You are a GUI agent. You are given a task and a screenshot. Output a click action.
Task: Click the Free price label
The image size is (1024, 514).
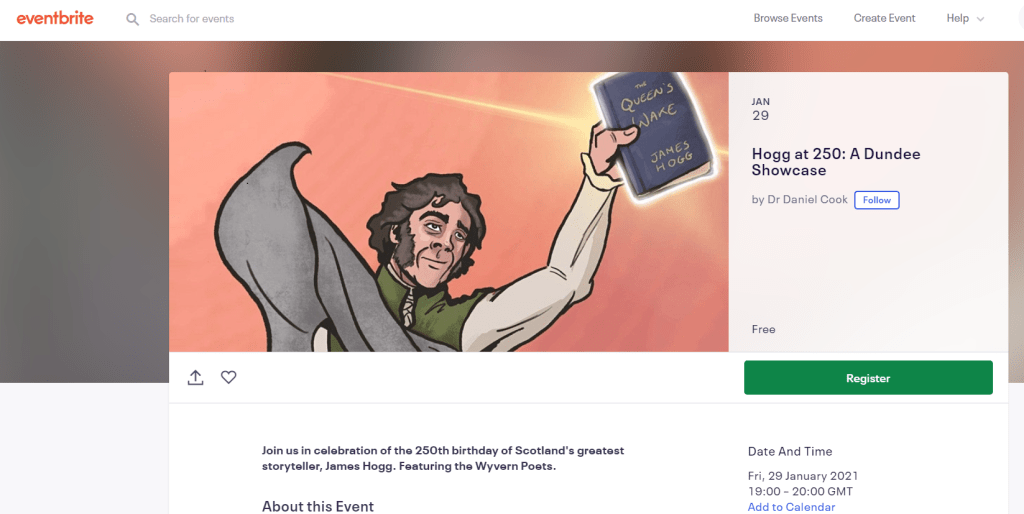coord(763,329)
